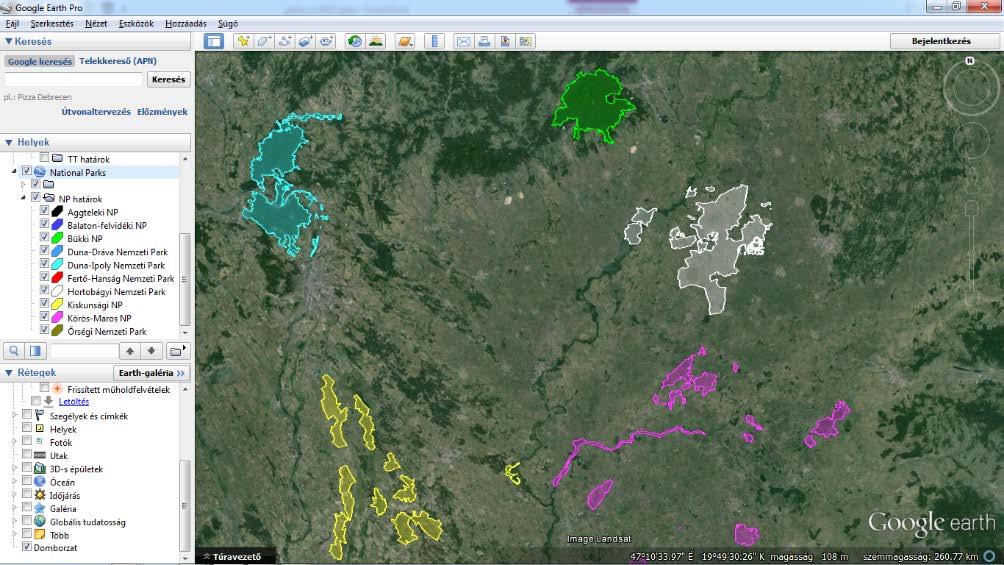The width and height of the screenshot is (1004, 565).
Task: Enable the Fotók layer checkbox
Action: coord(26,441)
